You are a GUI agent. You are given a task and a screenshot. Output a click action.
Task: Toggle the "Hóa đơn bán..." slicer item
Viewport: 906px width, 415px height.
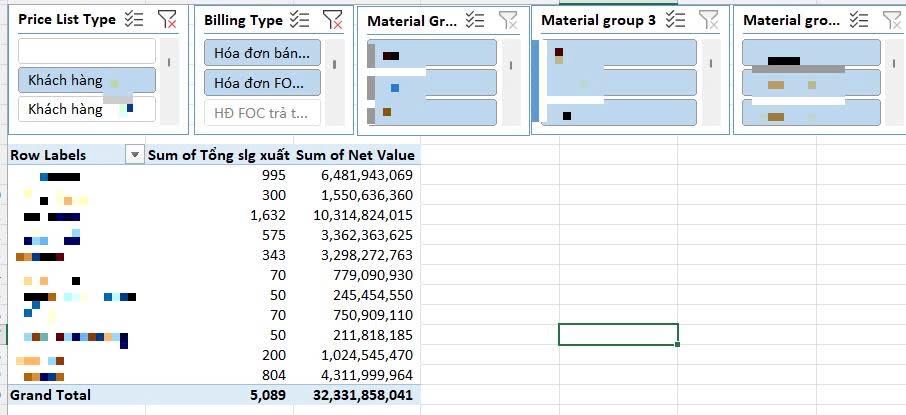tap(262, 54)
